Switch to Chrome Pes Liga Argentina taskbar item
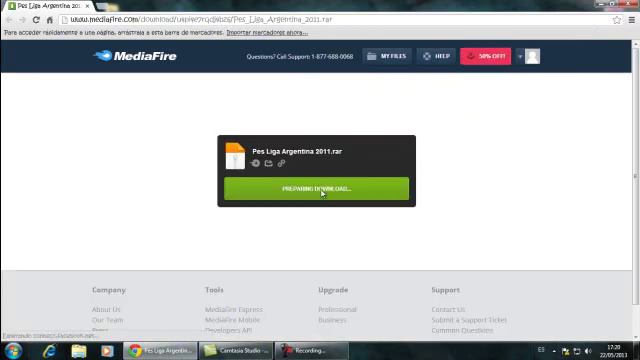This screenshot has width=640, height=360. (x=160, y=351)
